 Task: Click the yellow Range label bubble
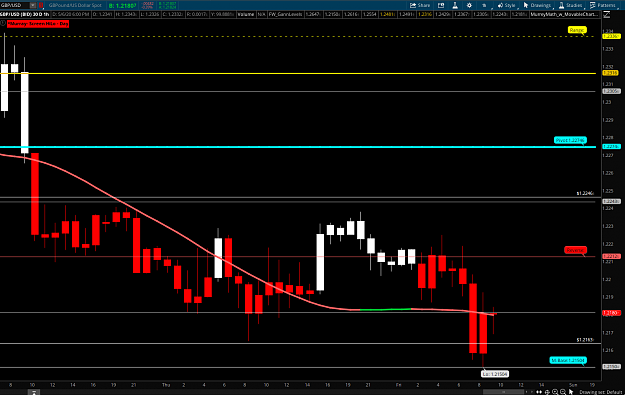click(576, 30)
